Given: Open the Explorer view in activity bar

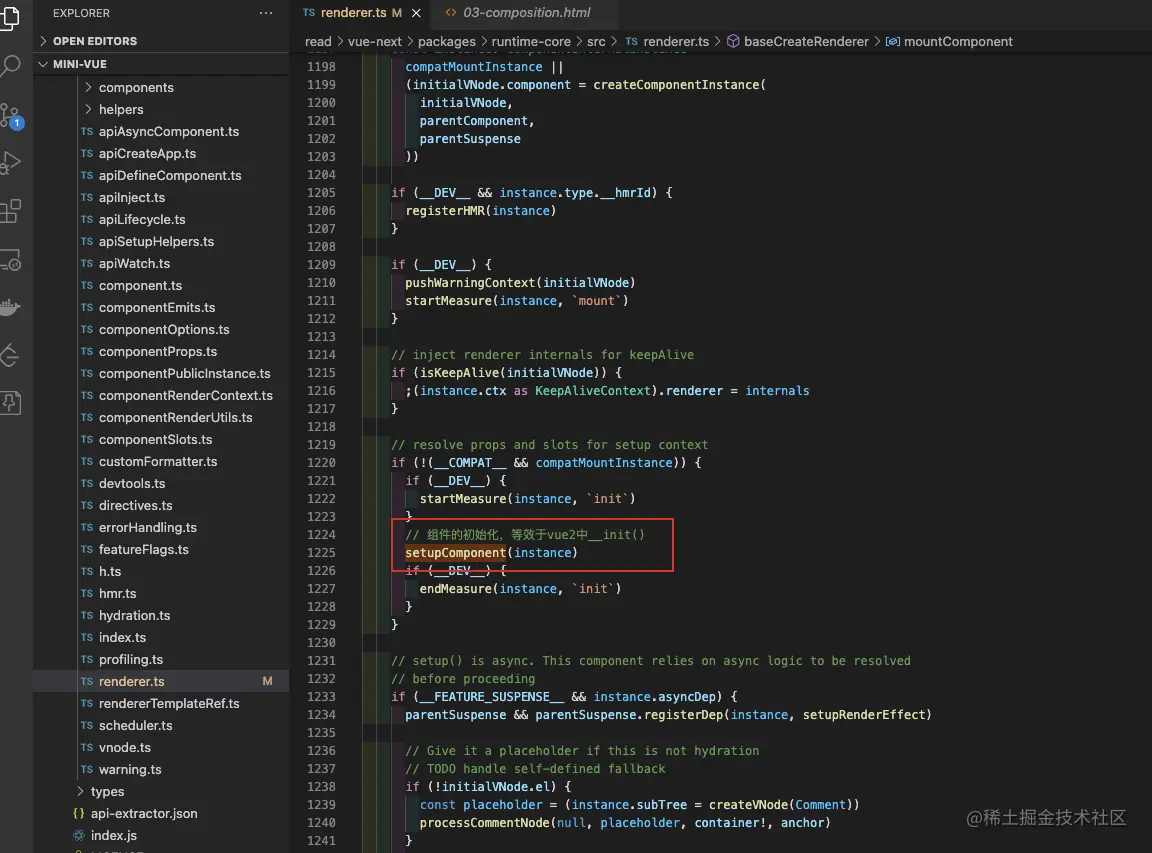Looking at the screenshot, I should click(x=10, y=18).
